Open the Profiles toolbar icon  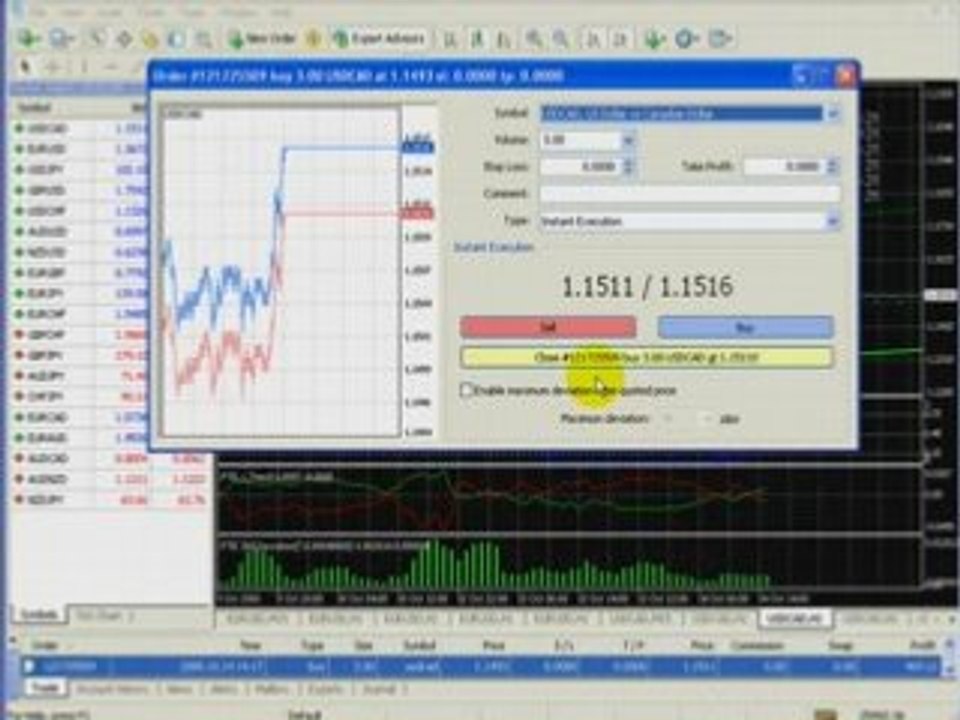click(60, 39)
